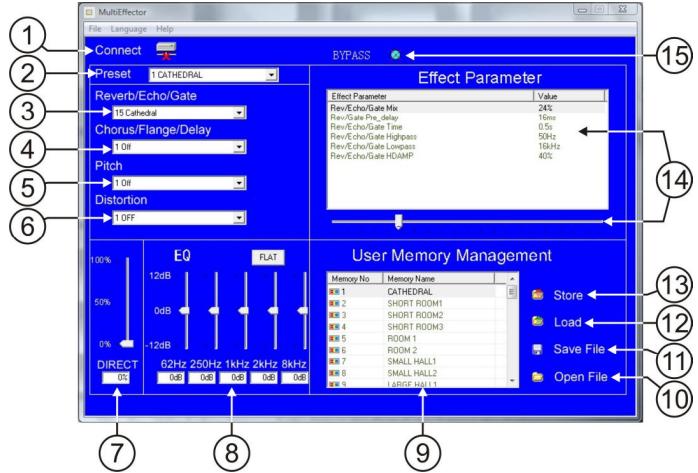Click memory icon for row 5
The height and width of the screenshot is (473, 698).
coord(334,338)
